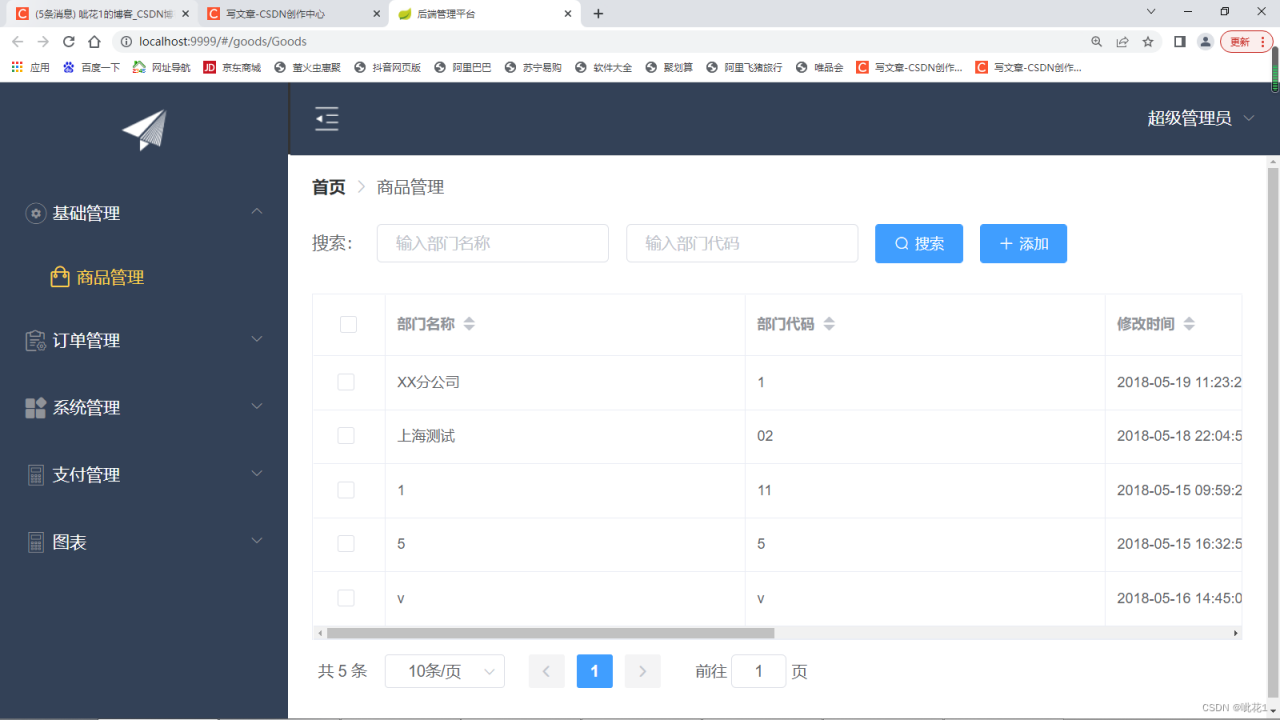Click the share page icon in address bar
Image resolution: width=1280 pixels, height=720 pixels.
1123,42
